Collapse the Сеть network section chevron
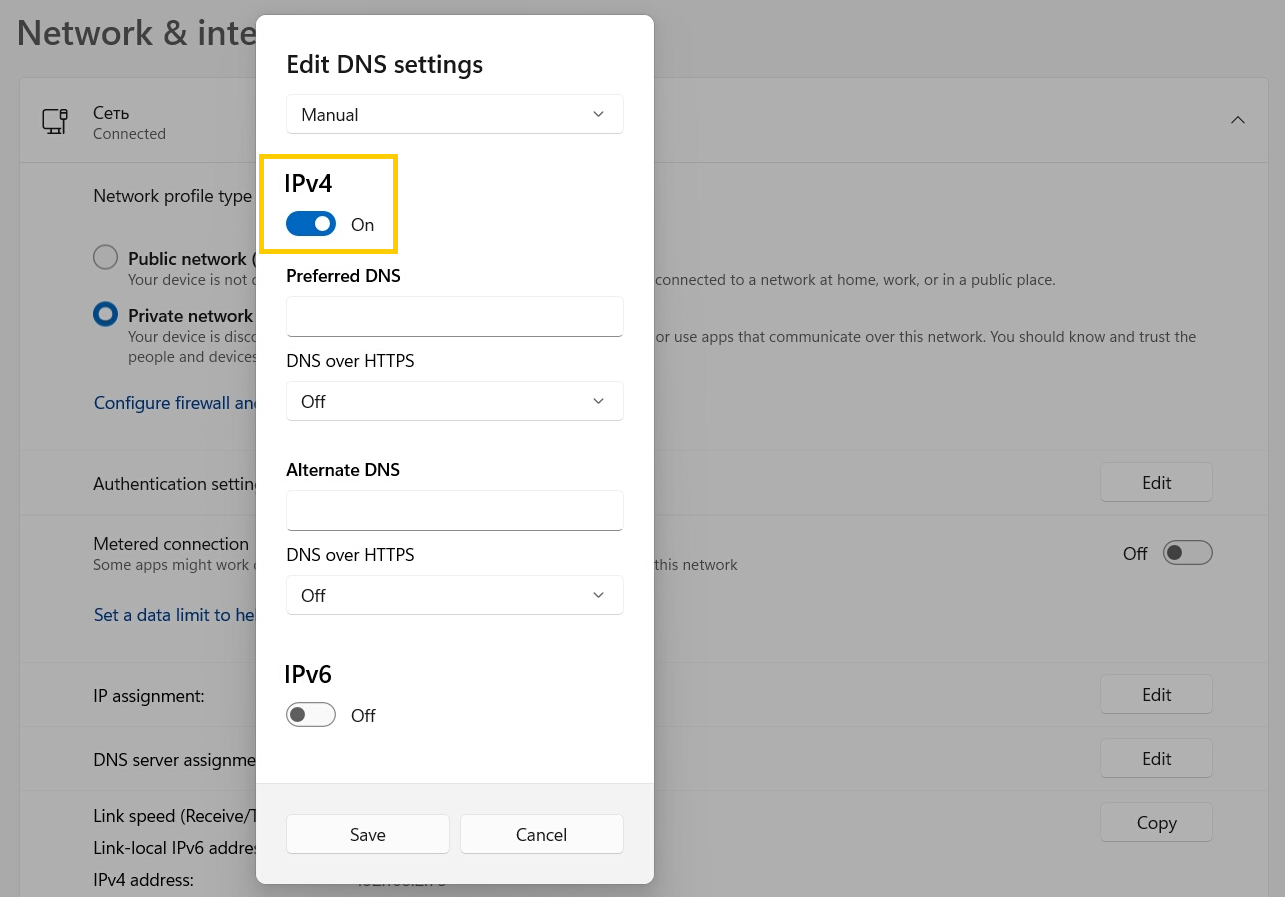Image resolution: width=1285 pixels, height=897 pixels. [x=1237, y=120]
